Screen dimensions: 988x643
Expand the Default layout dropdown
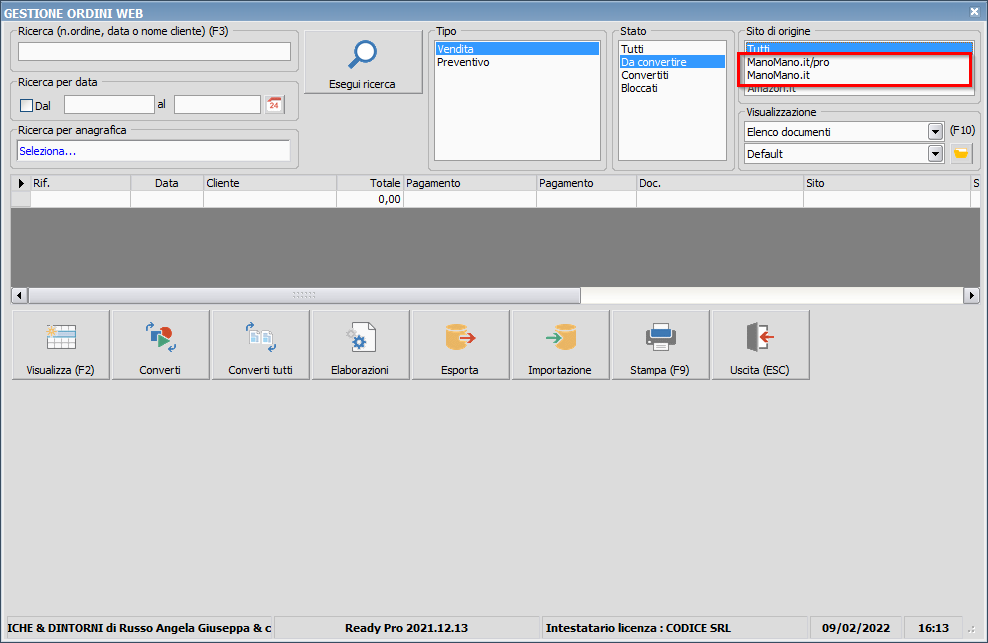pos(935,154)
